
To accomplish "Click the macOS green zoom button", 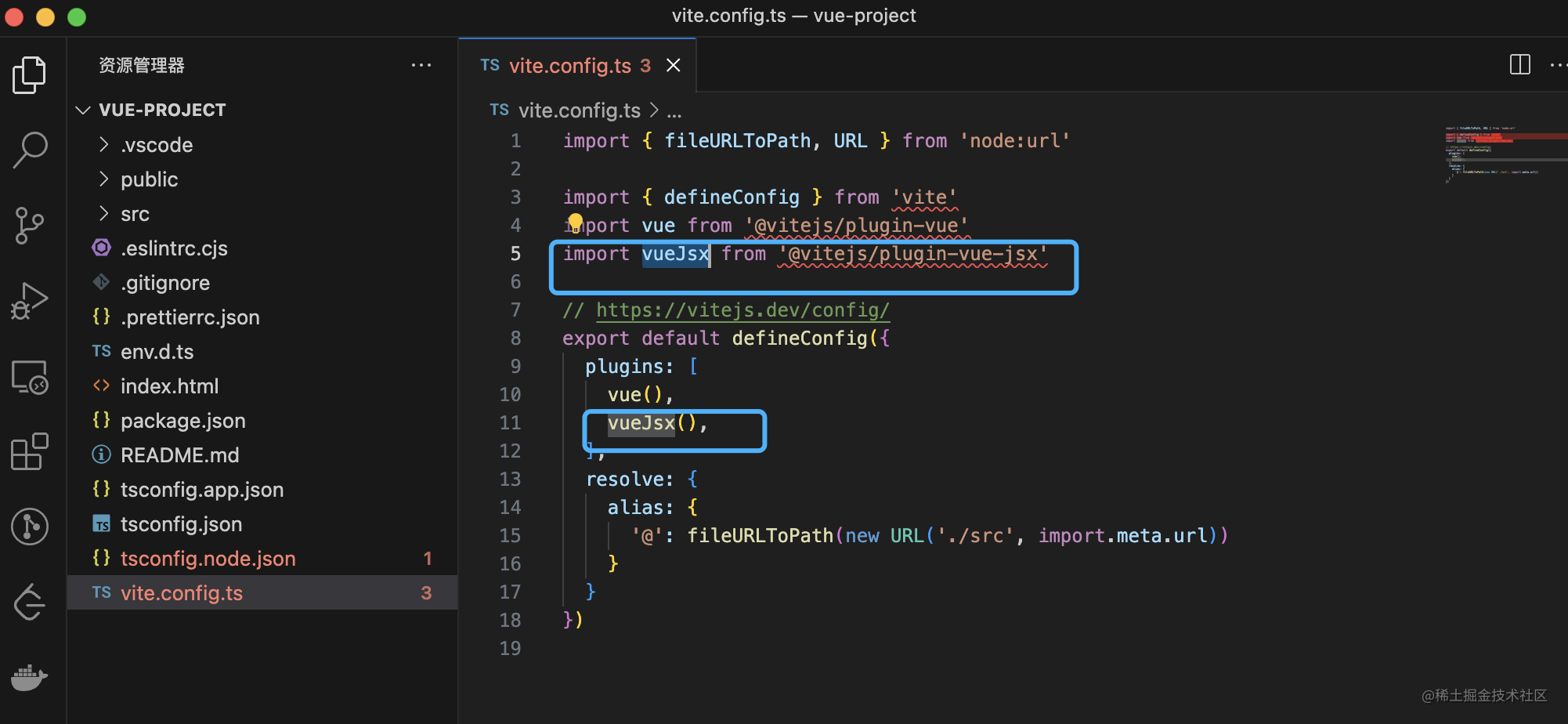I will click(x=77, y=16).
